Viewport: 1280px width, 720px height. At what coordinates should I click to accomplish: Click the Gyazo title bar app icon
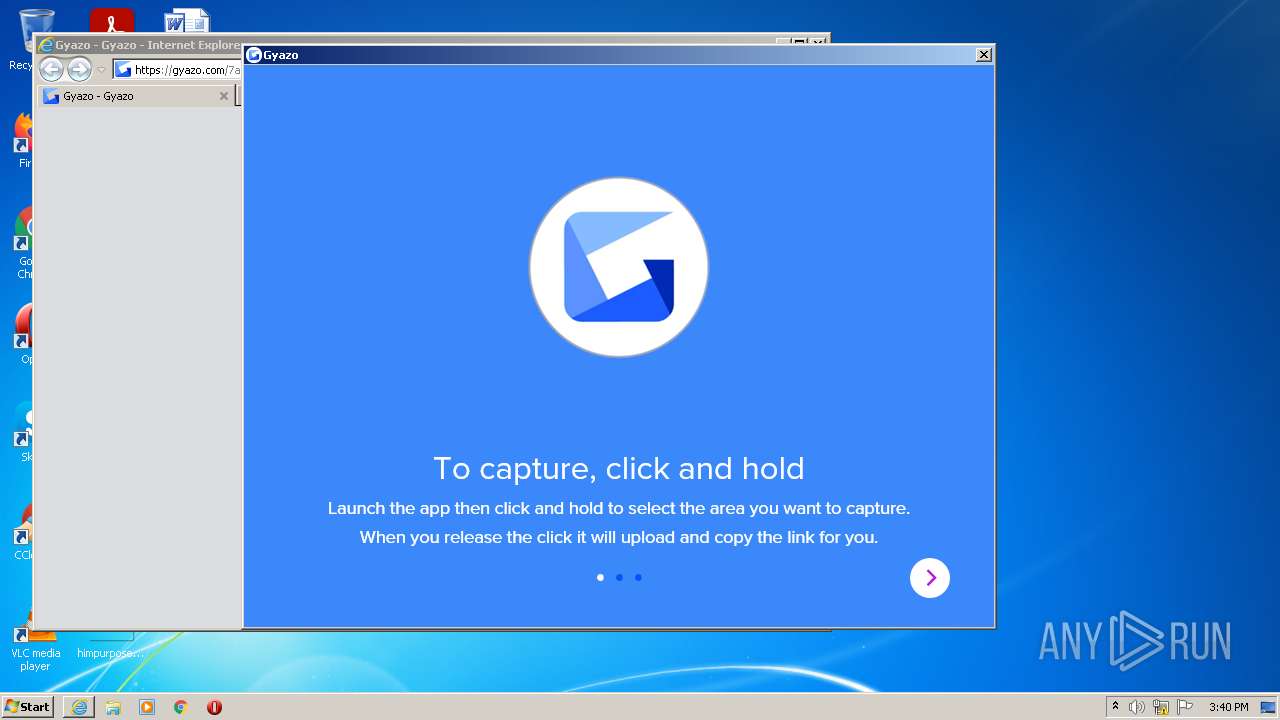click(x=254, y=55)
